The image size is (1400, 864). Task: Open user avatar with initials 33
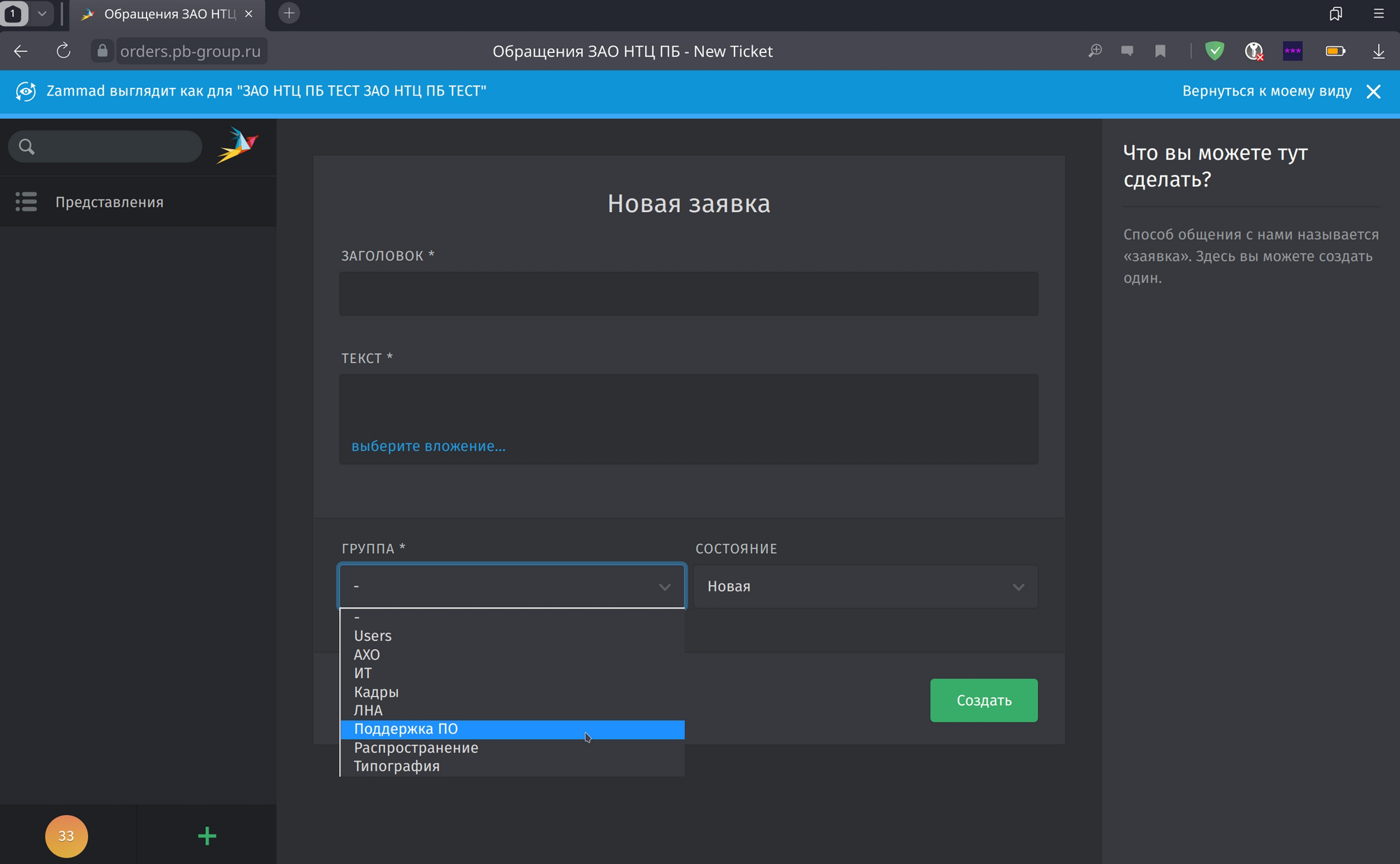[66, 835]
